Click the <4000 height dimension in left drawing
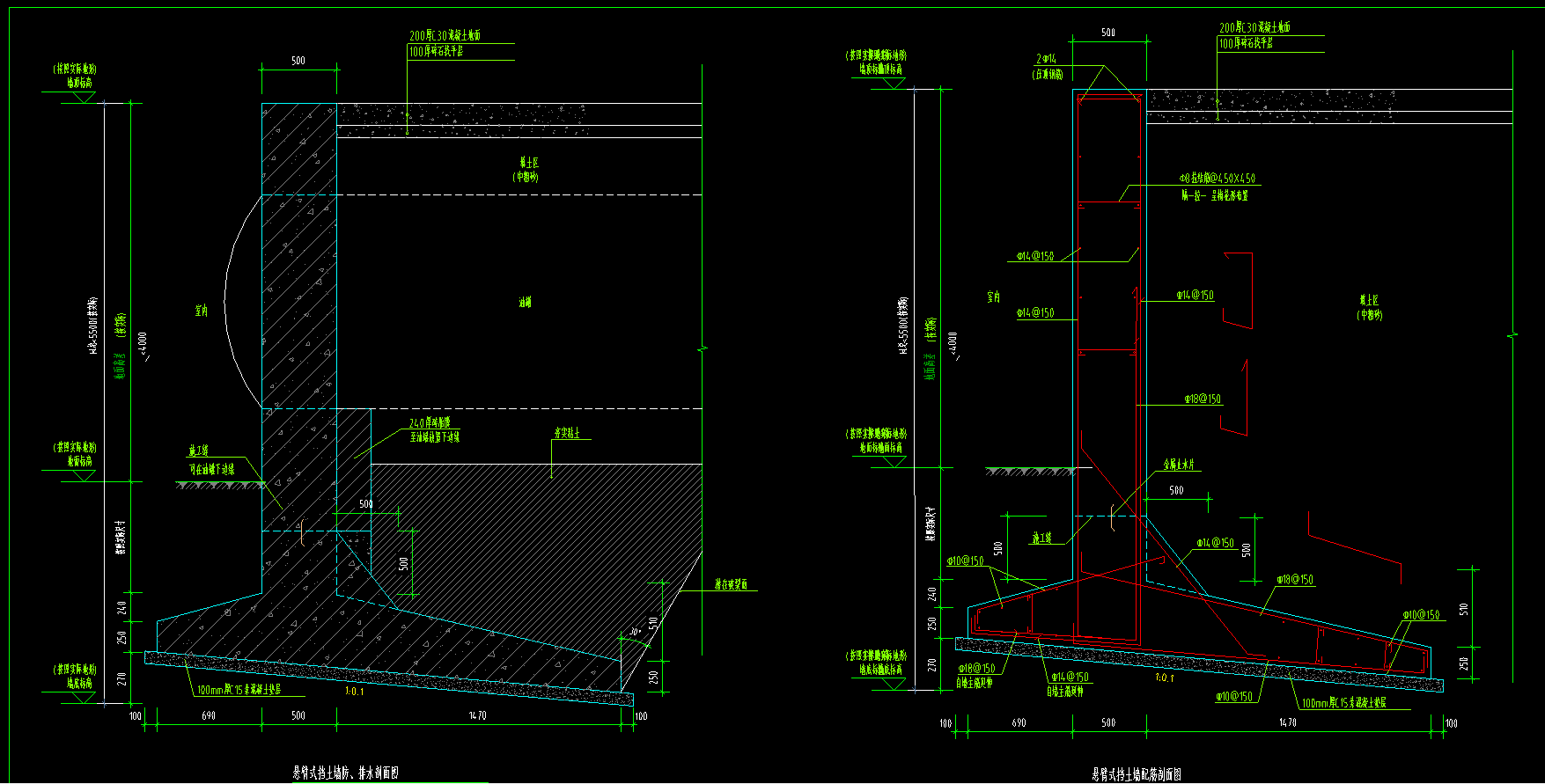 tap(143, 346)
